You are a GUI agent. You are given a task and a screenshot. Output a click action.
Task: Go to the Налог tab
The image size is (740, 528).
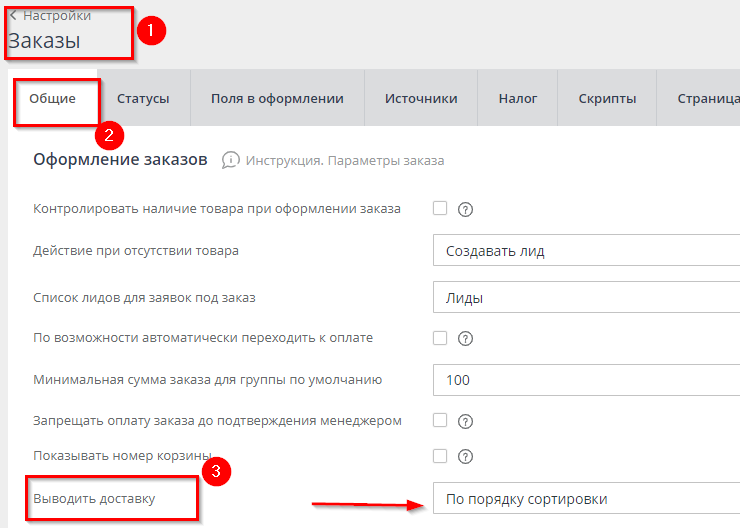click(x=518, y=98)
